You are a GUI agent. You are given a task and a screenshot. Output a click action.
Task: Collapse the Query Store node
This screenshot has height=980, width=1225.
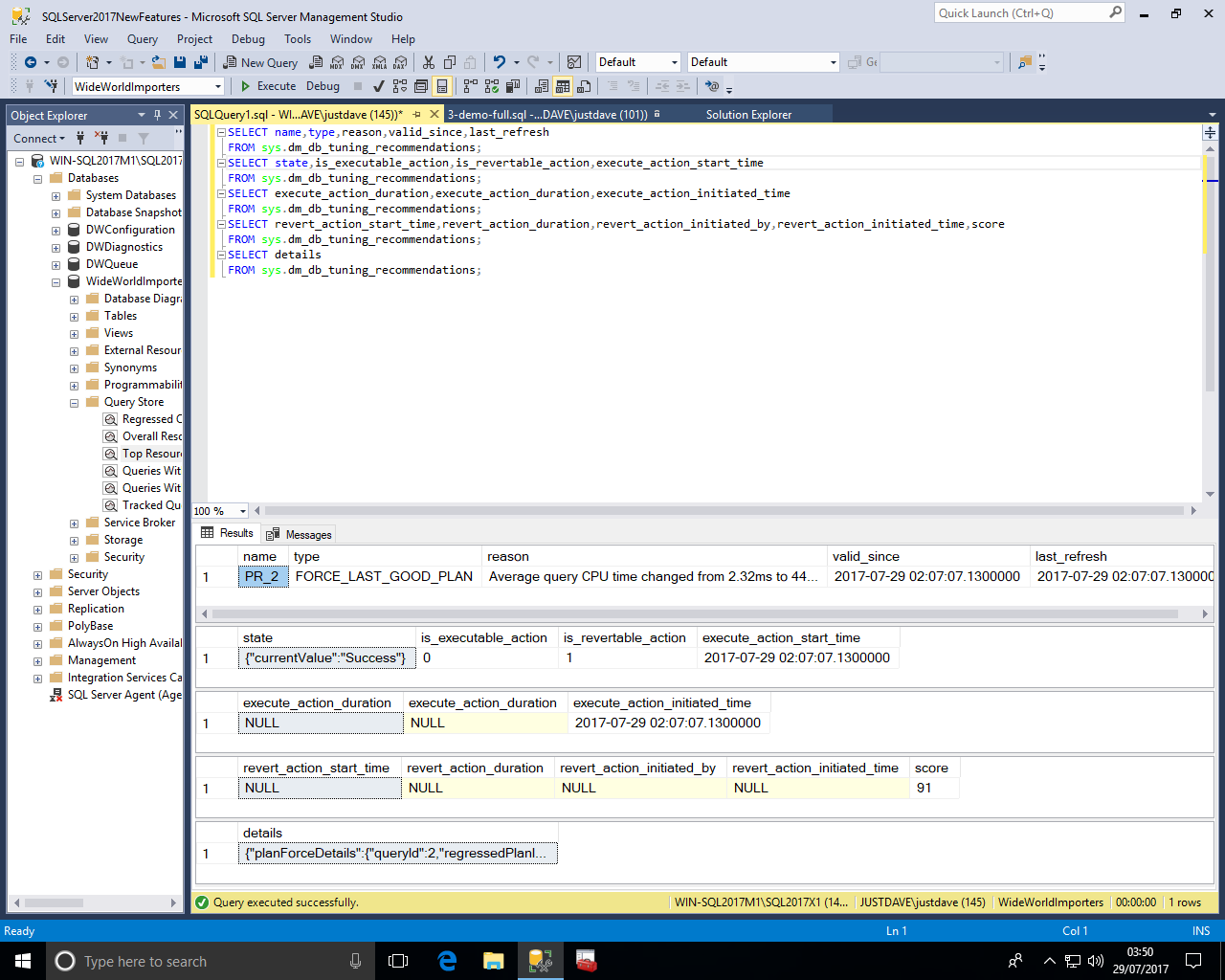[74, 403]
